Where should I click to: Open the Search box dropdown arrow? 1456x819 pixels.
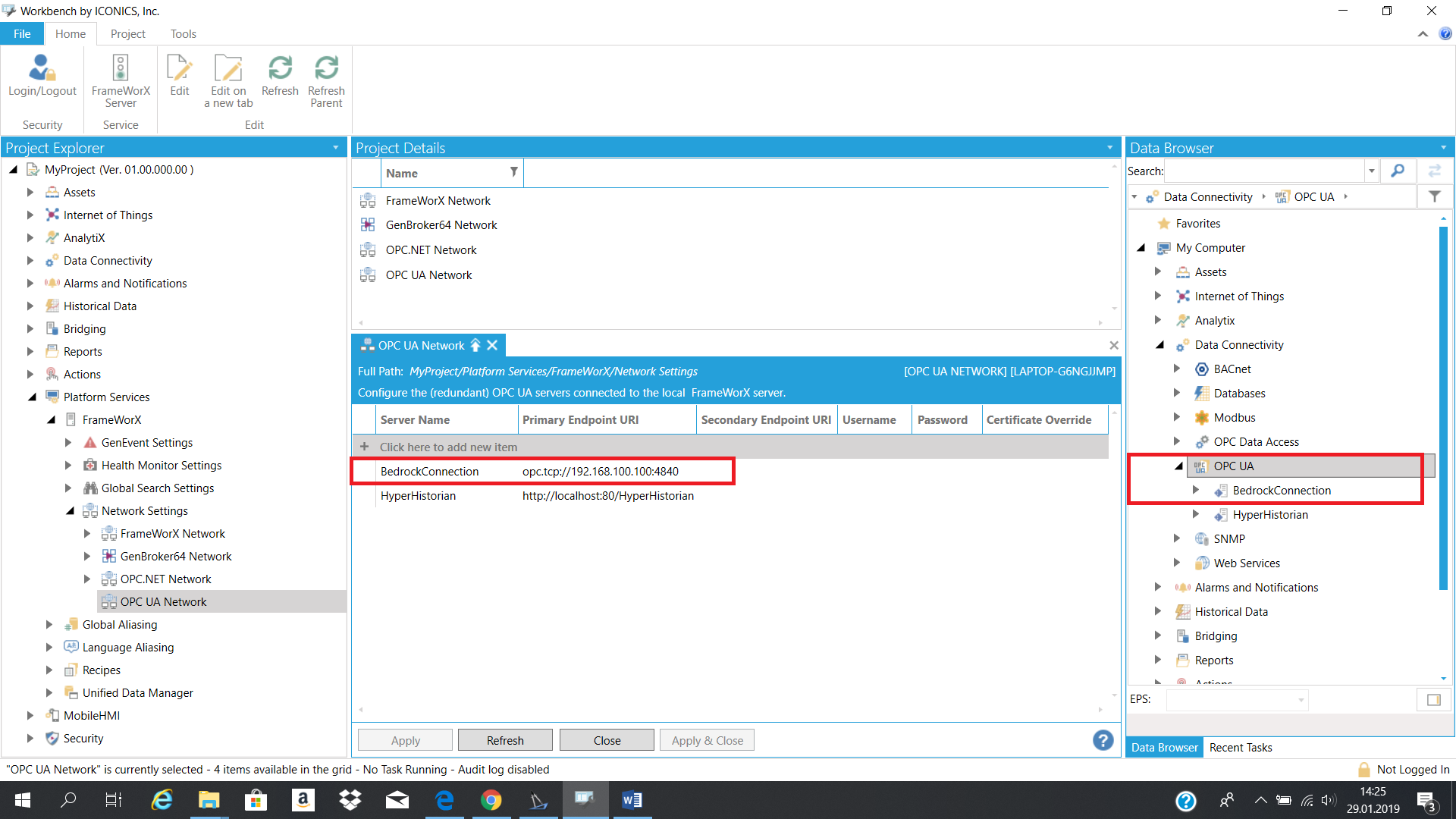[1371, 171]
